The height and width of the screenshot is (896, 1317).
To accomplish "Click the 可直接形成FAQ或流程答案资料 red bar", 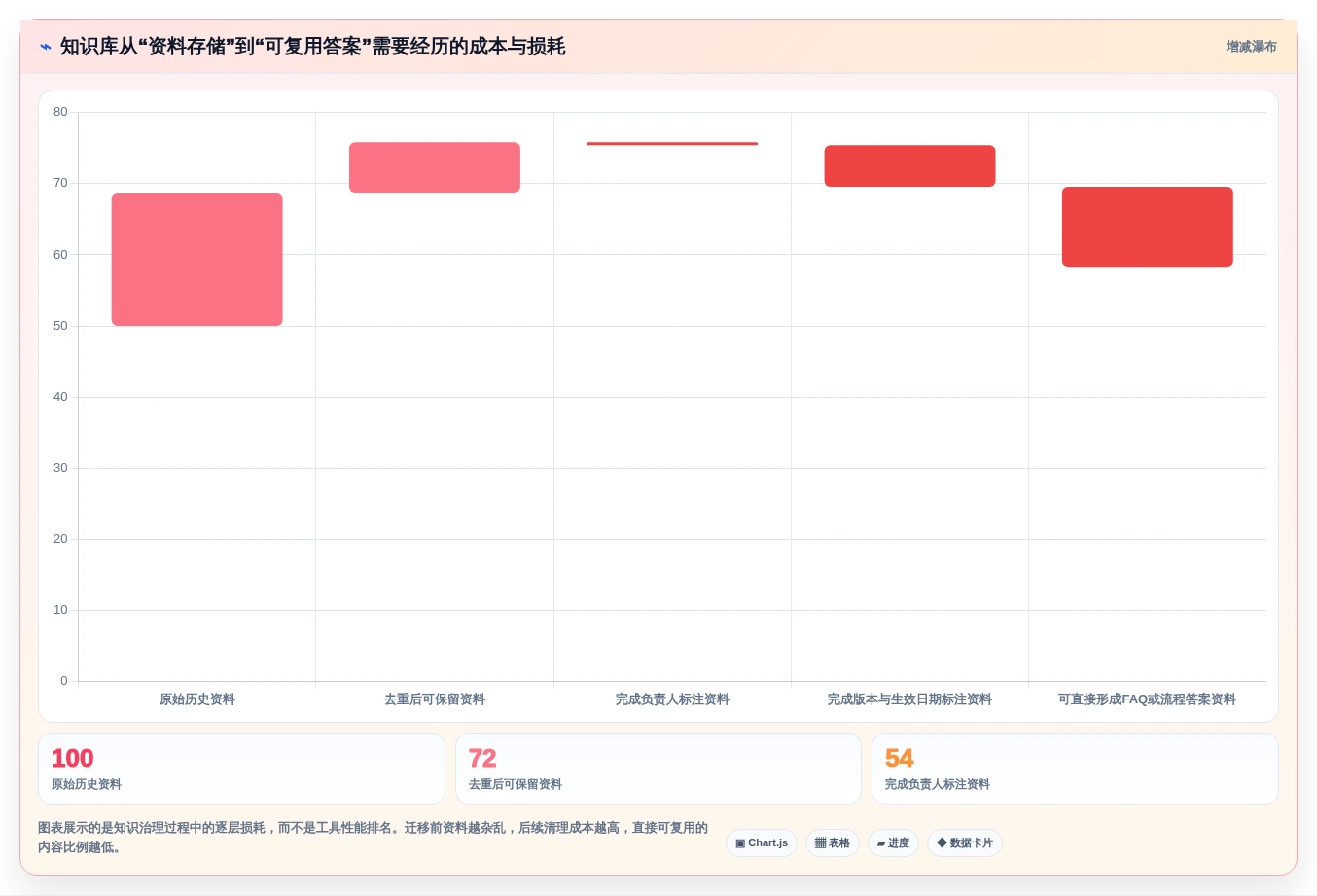I will [x=1148, y=227].
